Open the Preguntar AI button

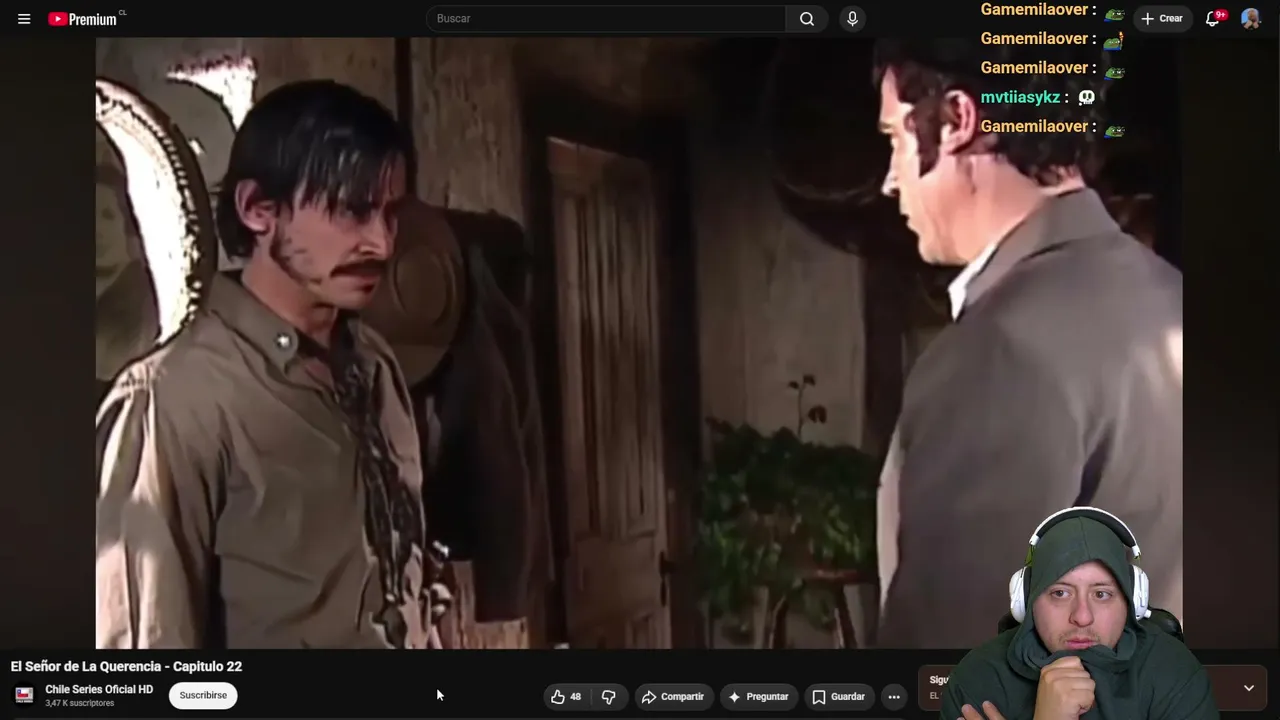(758, 696)
